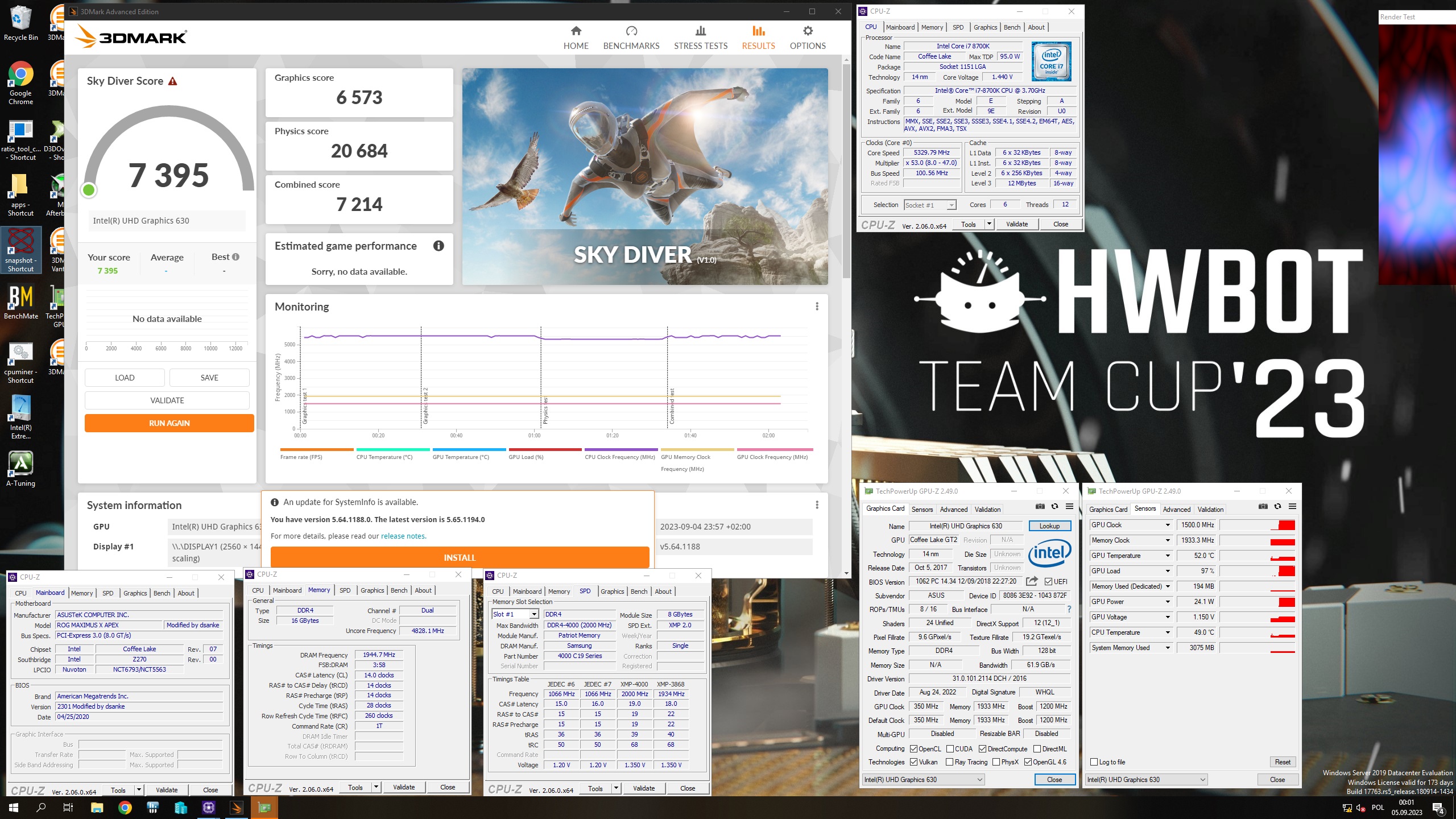
Task: Open Intel Extreme Tuning desktop icon
Action: pos(21,416)
